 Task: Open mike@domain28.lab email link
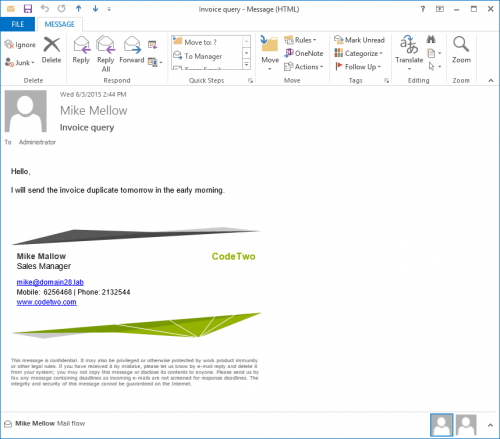[x=50, y=282]
